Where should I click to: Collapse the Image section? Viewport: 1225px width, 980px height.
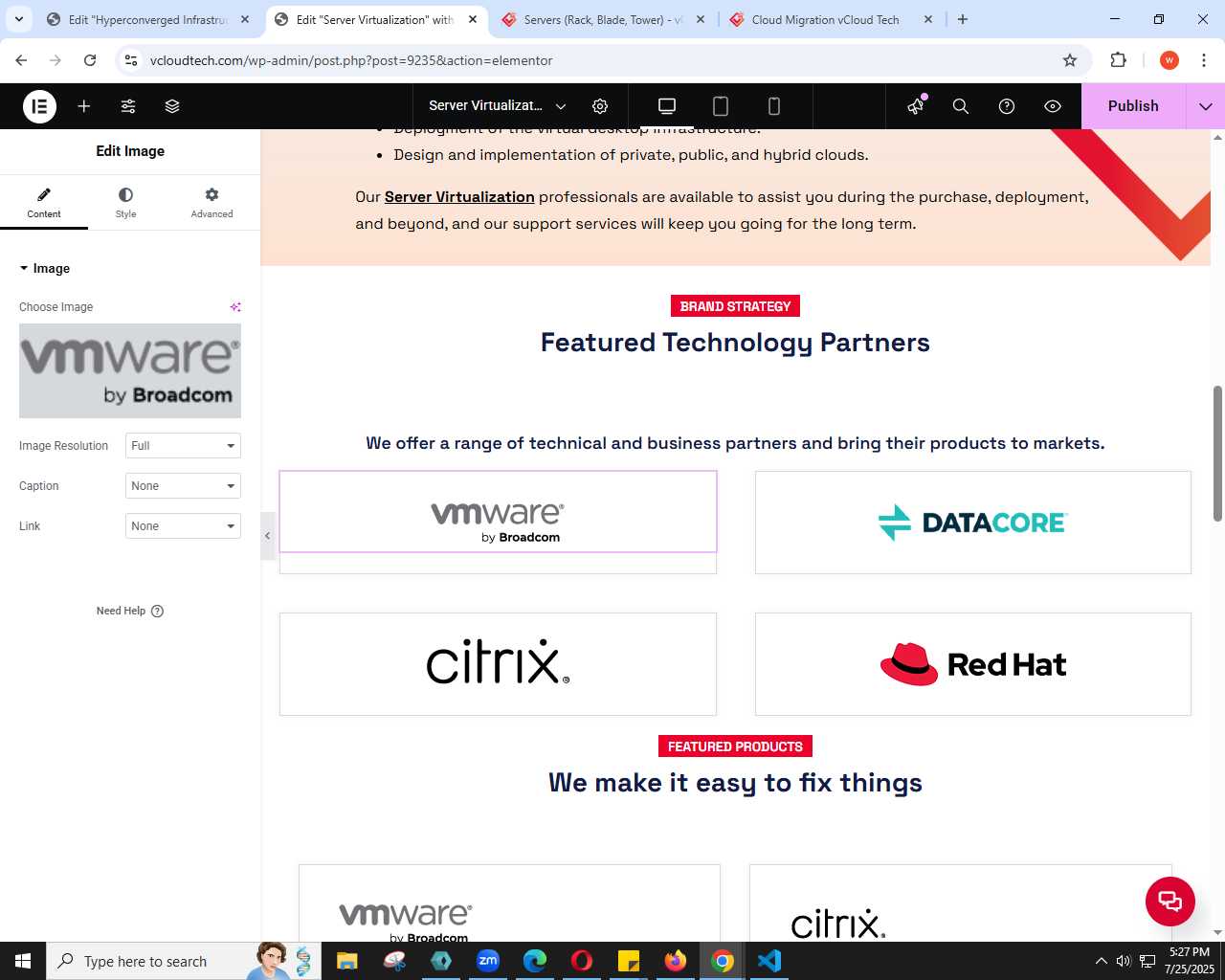[x=45, y=269]
